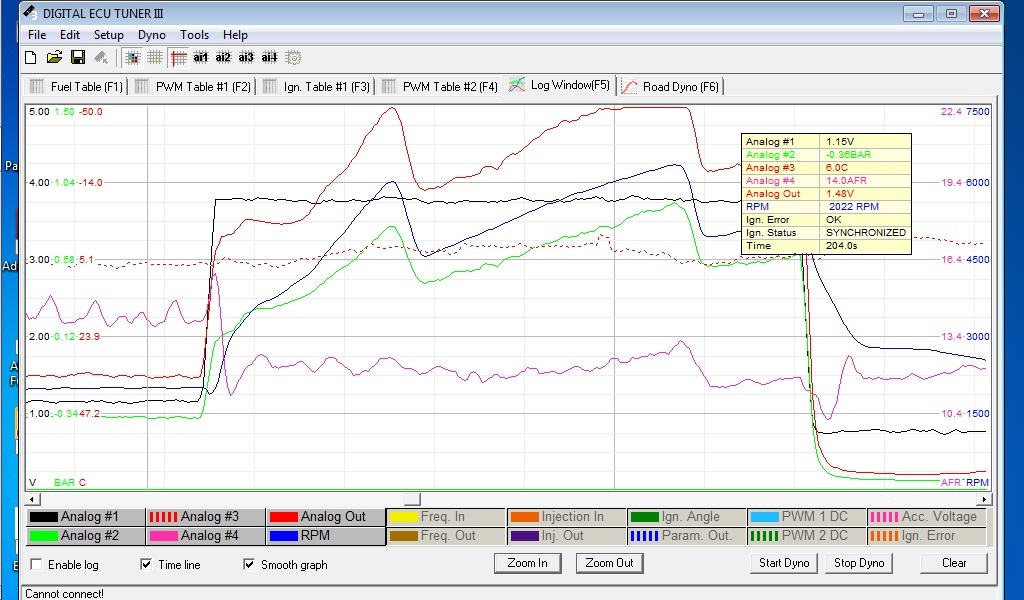Save using the floppy disk icon

click(x=77, y=58)
